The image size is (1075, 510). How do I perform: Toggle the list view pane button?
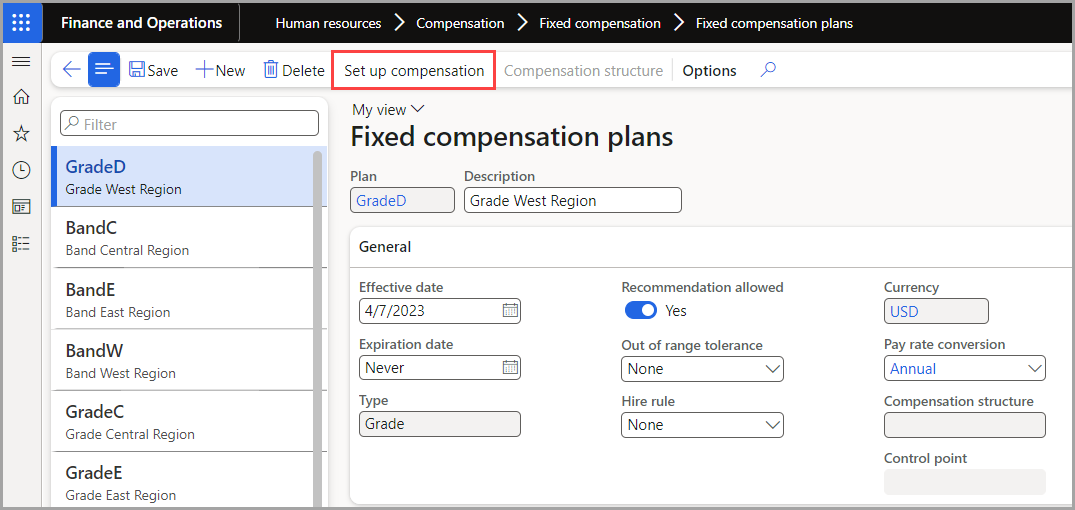pos(104,69)
